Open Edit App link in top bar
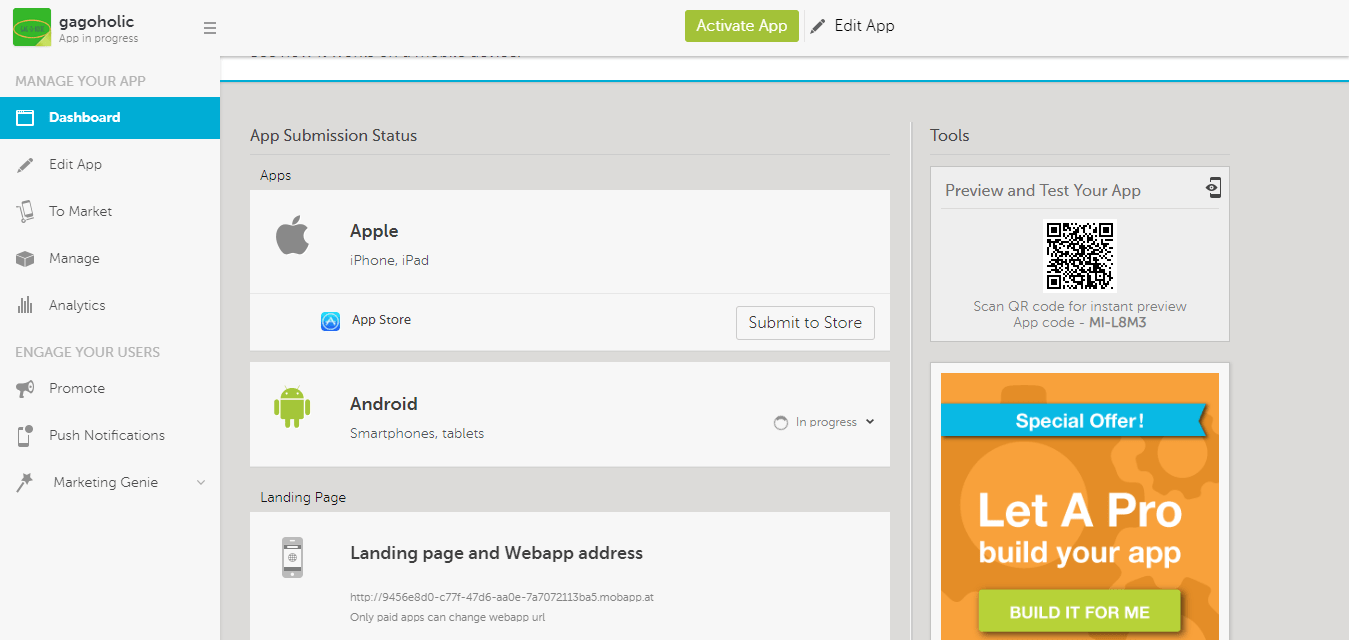Viewport: 1349px width, 640px height. click(x=864, y=26)
